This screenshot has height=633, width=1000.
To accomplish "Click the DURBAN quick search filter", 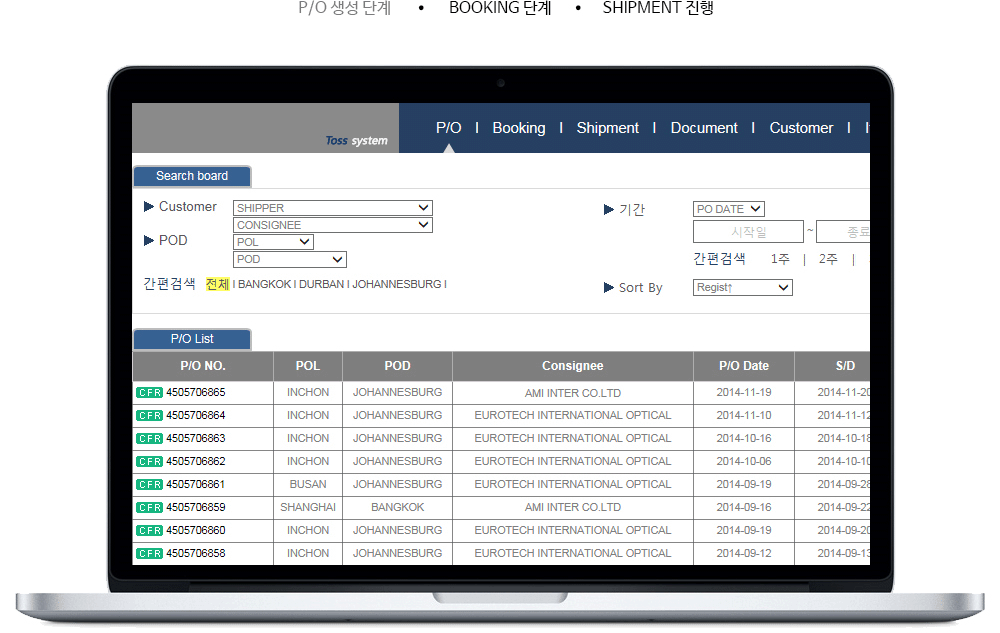I will click(x=322, y=284).
